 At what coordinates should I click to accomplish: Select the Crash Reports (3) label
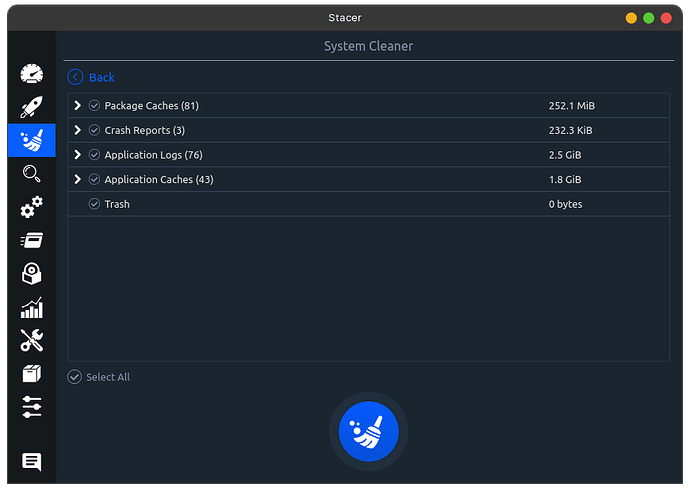(x=144, y=131)
